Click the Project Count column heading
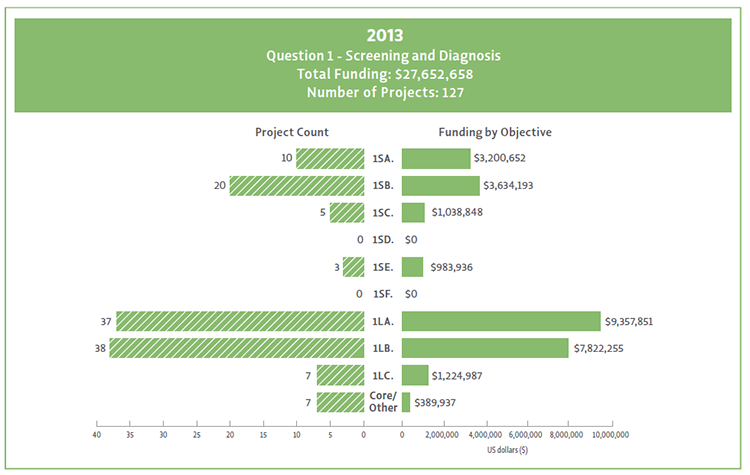 [292, 132]
